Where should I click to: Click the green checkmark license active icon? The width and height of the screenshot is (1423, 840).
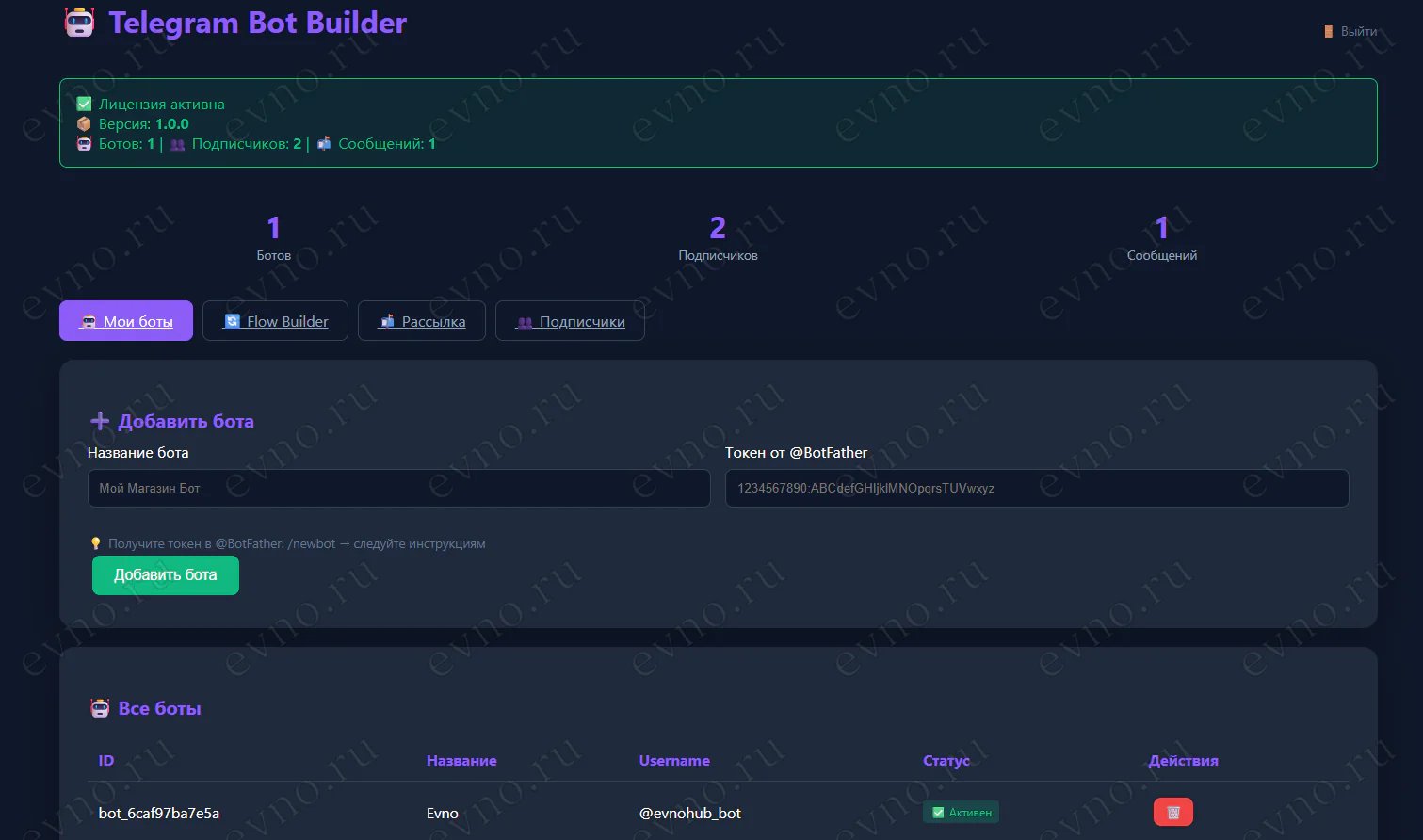coord(84,105)
